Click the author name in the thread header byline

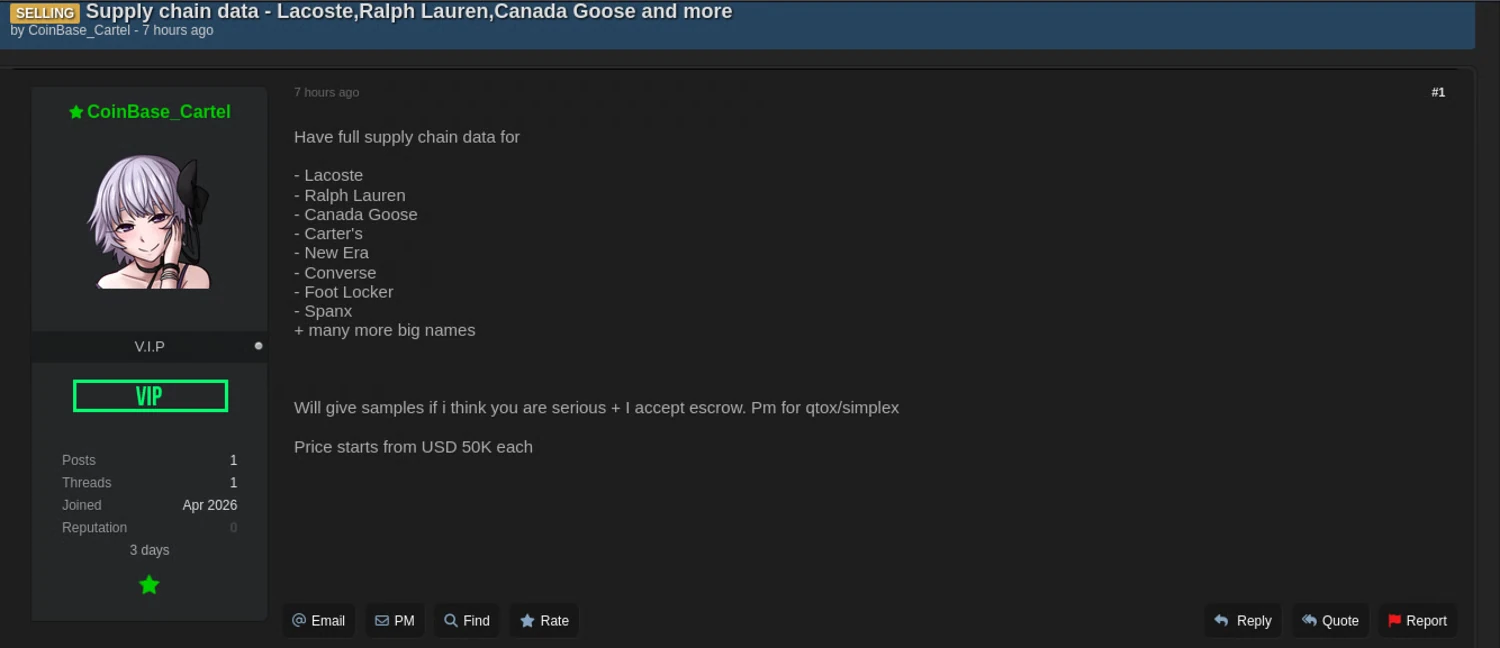point(79,30)
